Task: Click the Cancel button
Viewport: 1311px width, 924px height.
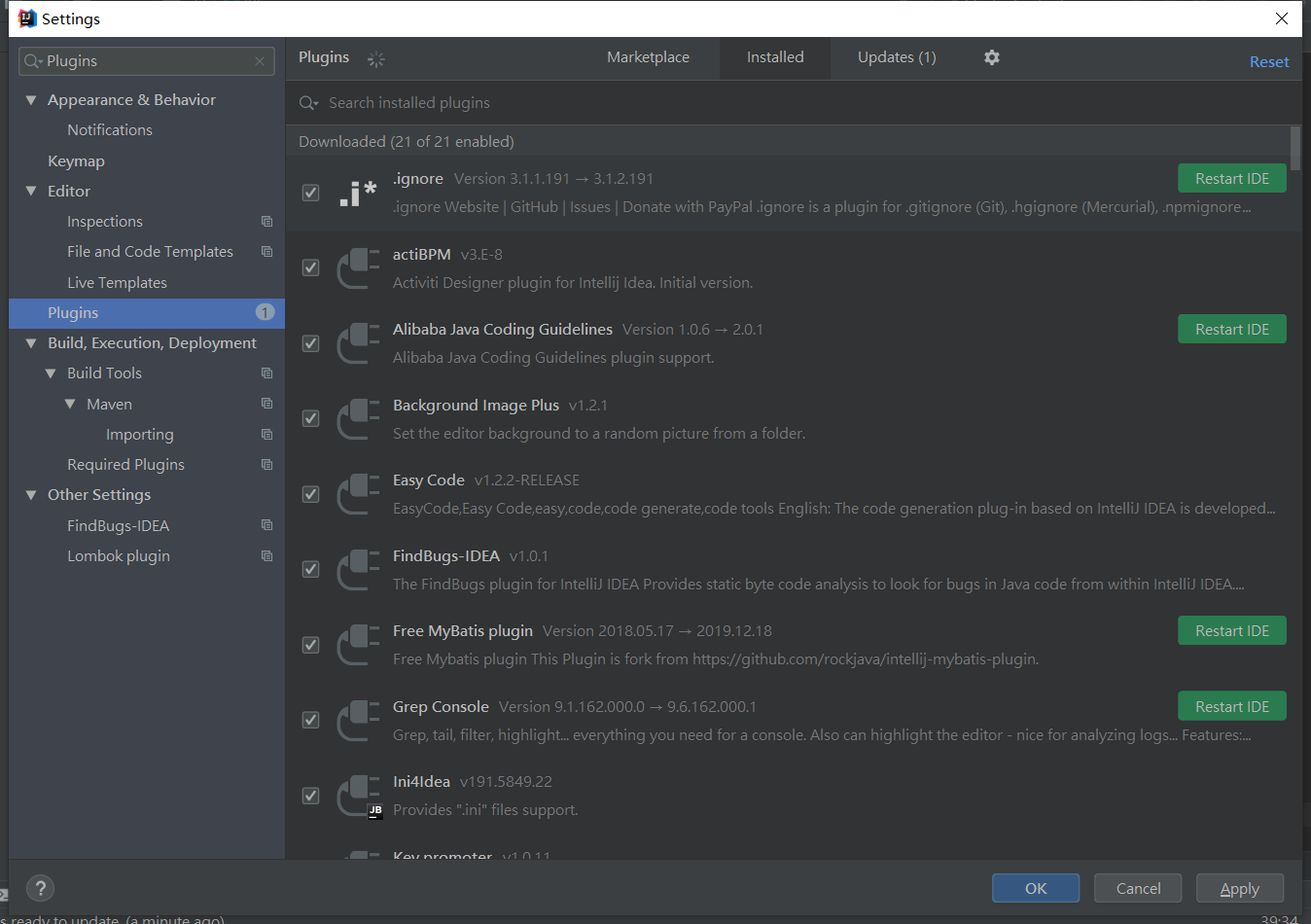Action: pyautogui.click(x=1138, y=888)
